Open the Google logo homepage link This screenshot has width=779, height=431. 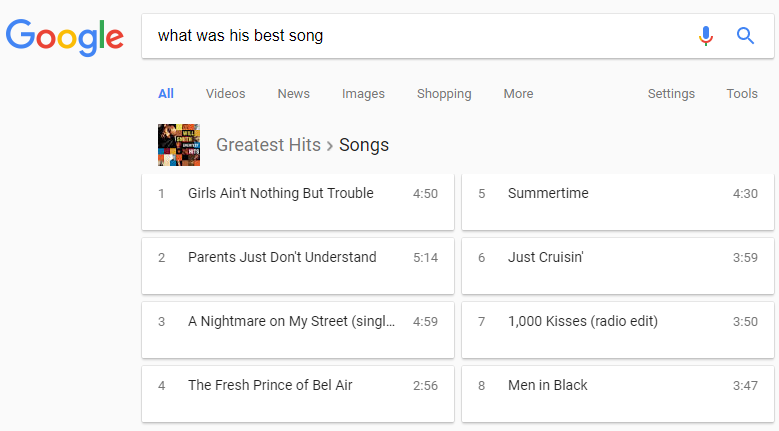point(65,37)
